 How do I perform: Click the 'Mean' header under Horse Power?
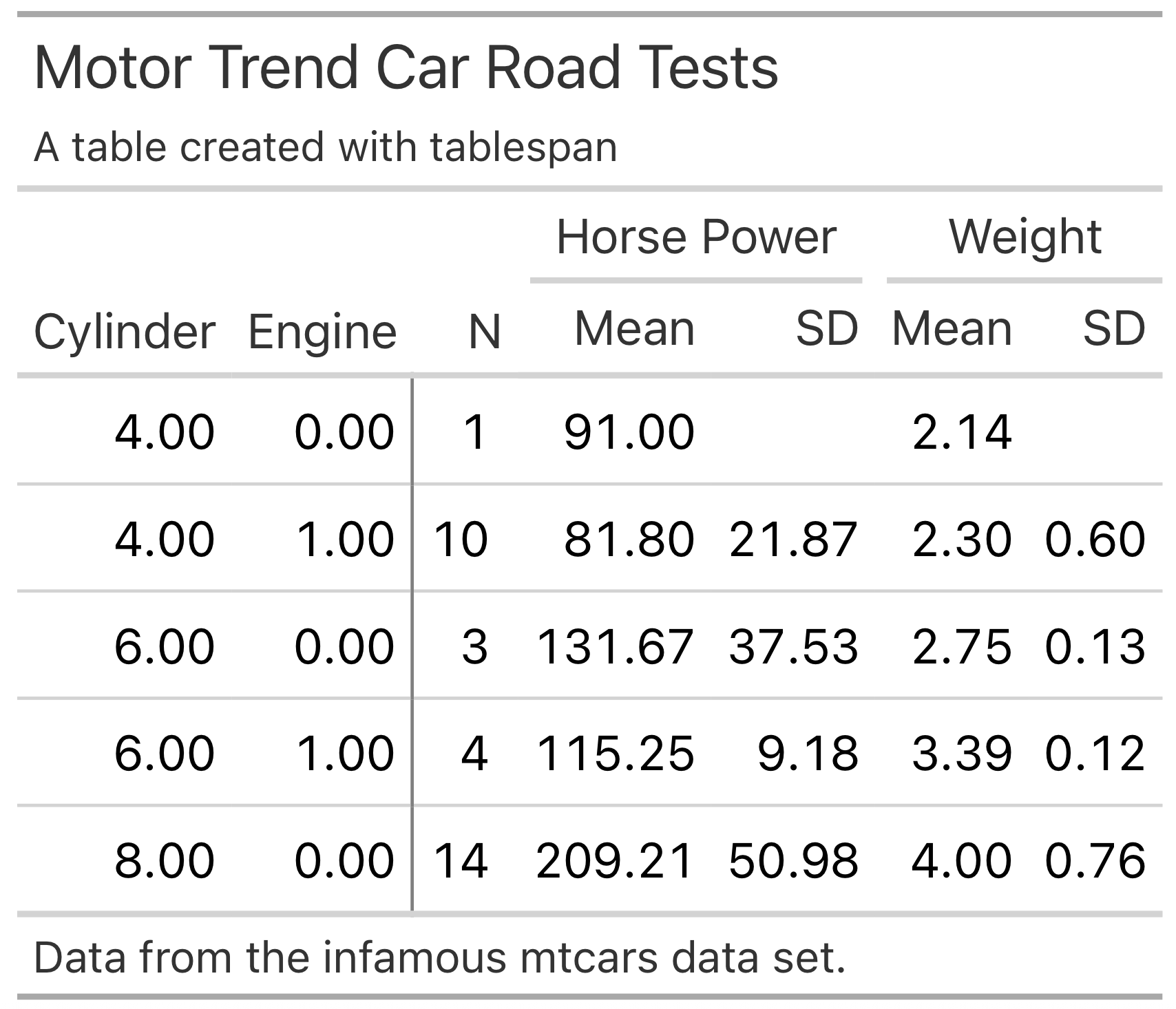(x=634, y=328)
